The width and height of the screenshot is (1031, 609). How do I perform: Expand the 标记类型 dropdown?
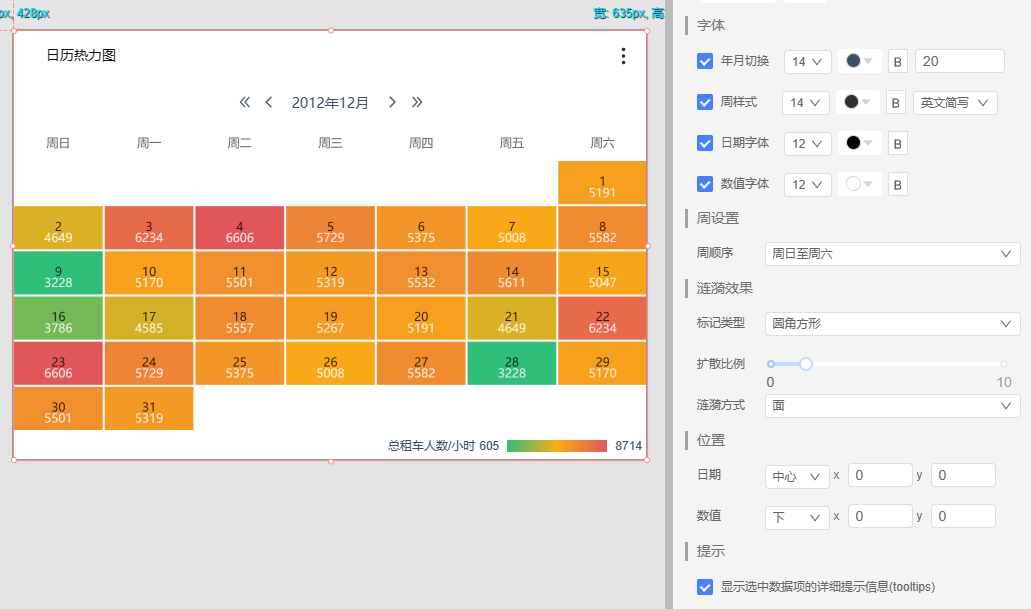coord(892,324)
